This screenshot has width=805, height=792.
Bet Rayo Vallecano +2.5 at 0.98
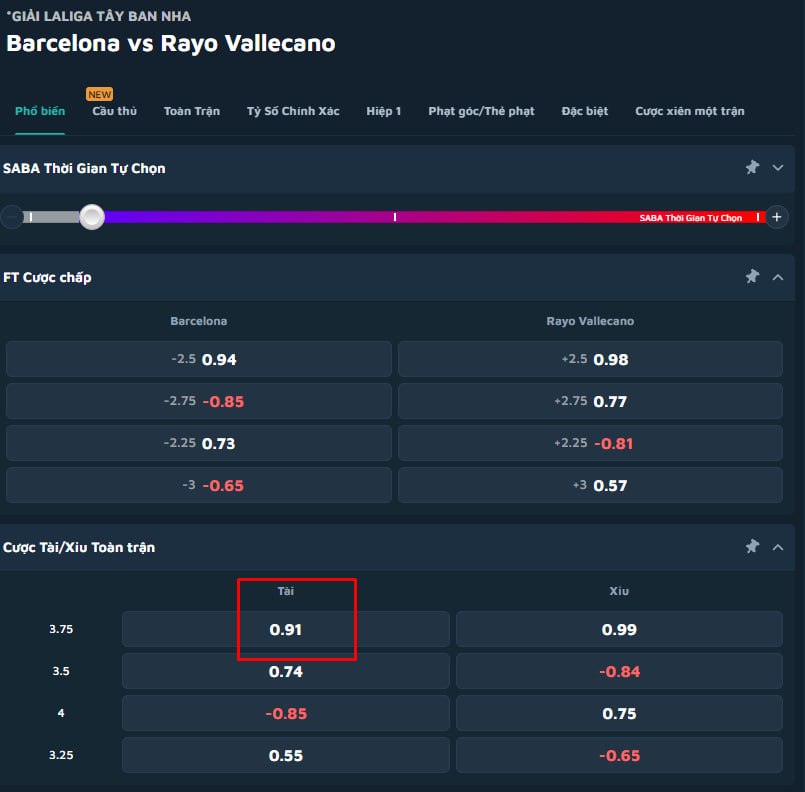[590, 359]
